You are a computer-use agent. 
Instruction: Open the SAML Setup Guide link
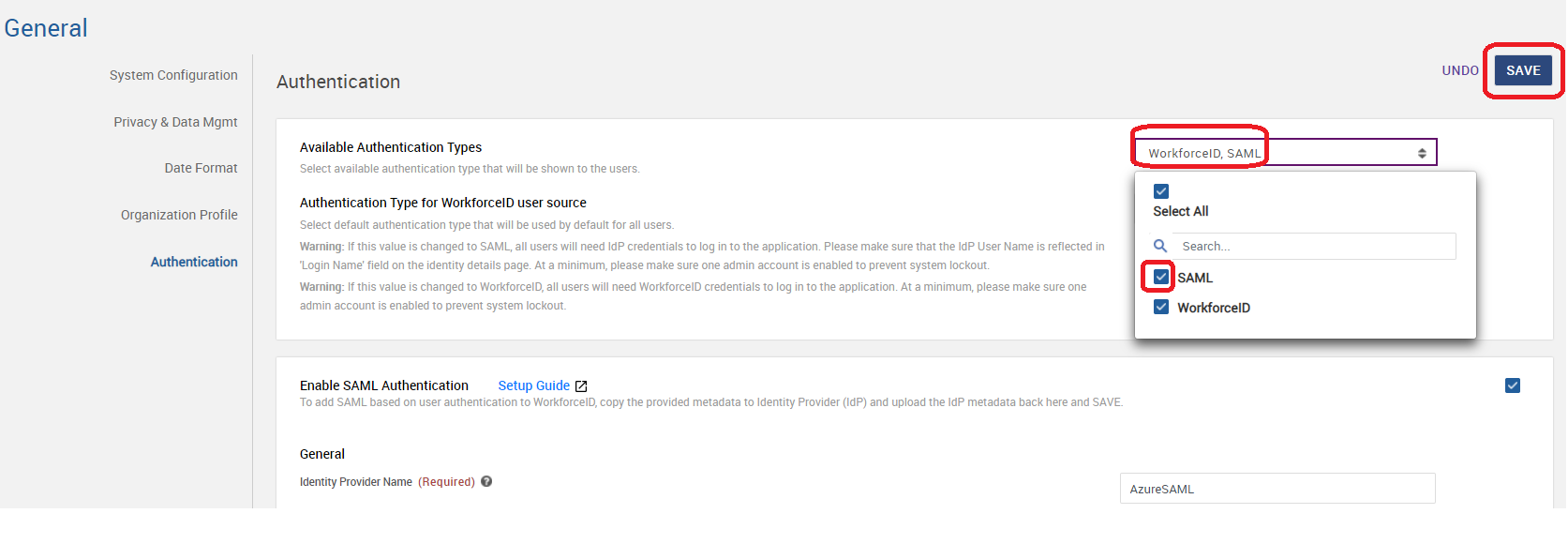click(x=533, y=385)
